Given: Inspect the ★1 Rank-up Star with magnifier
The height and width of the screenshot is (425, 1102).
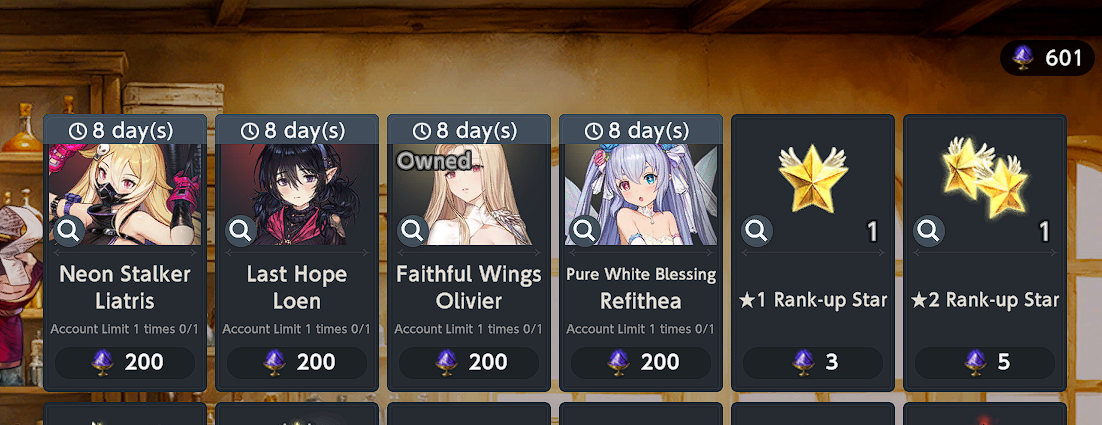Looking at the screenshot, I should pos(757,230).
